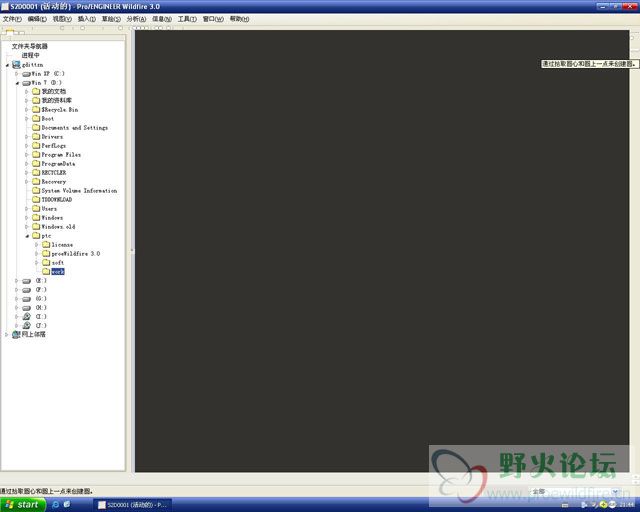Expand the Drivers folder

click(27, 137)
